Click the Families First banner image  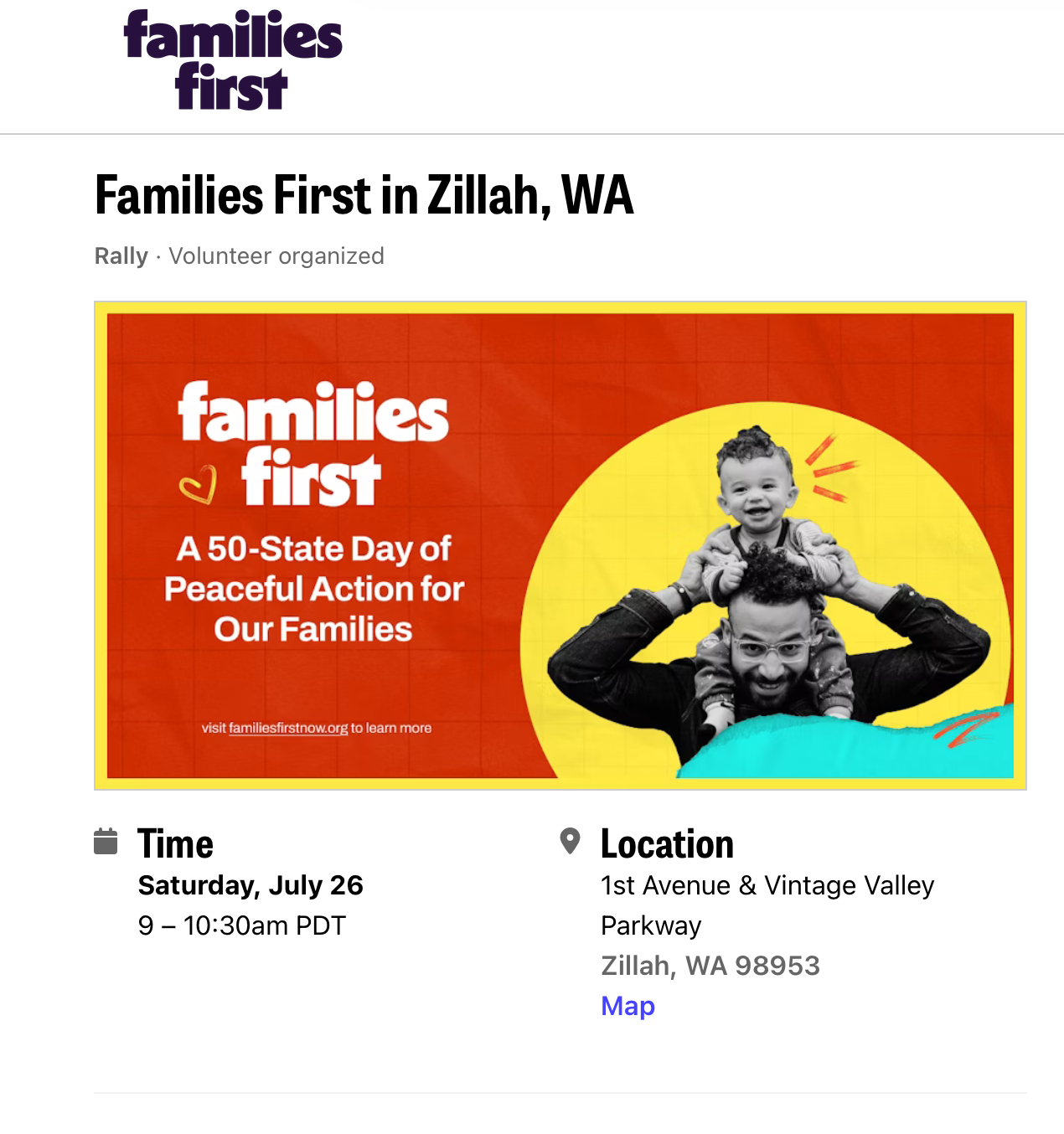[560, 545]
